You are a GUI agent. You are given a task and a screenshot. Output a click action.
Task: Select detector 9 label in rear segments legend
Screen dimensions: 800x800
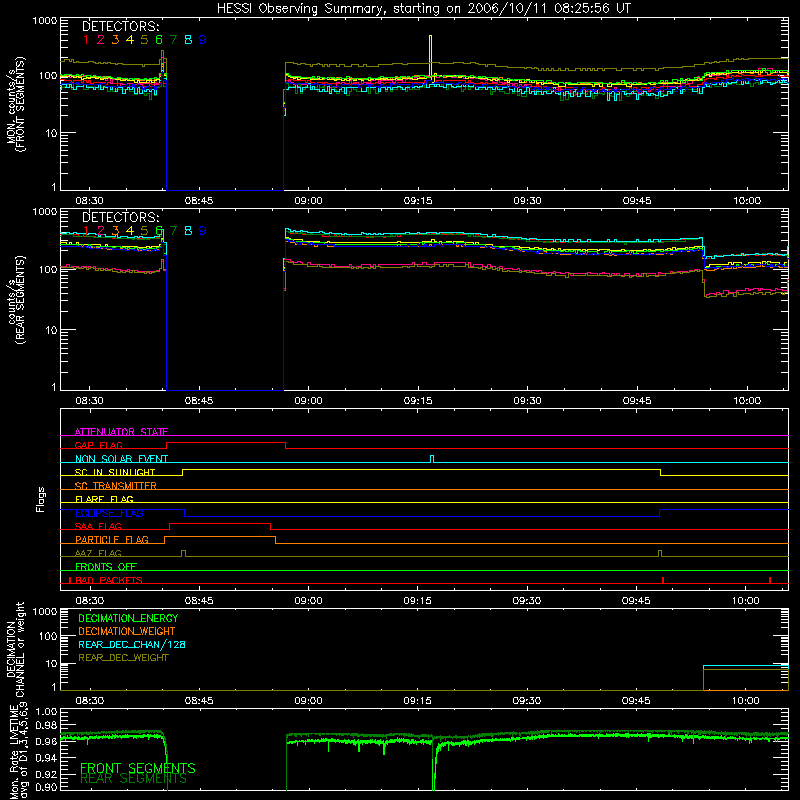click(203, 231)
